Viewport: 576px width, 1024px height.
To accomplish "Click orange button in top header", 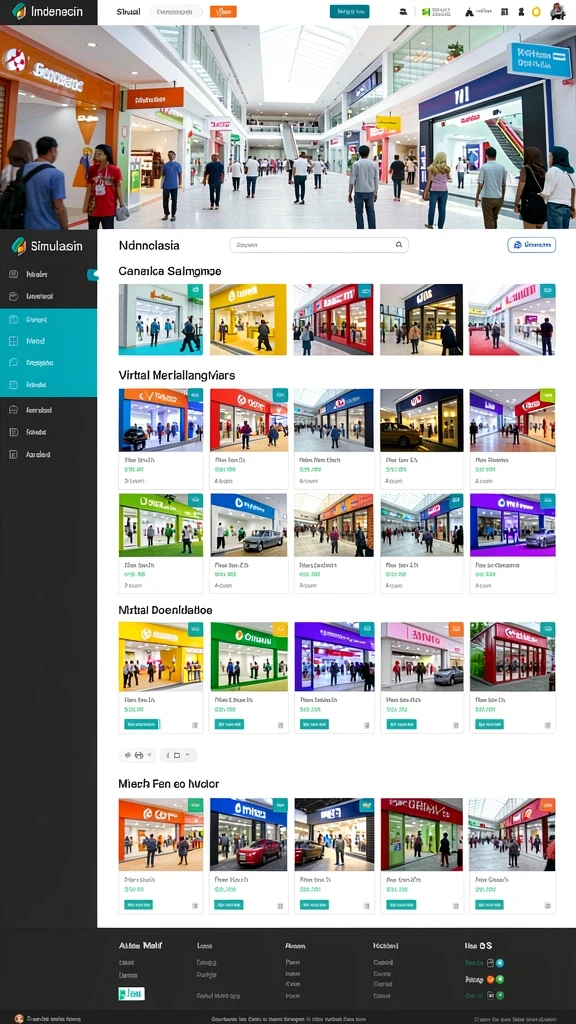I will point(223,11).
